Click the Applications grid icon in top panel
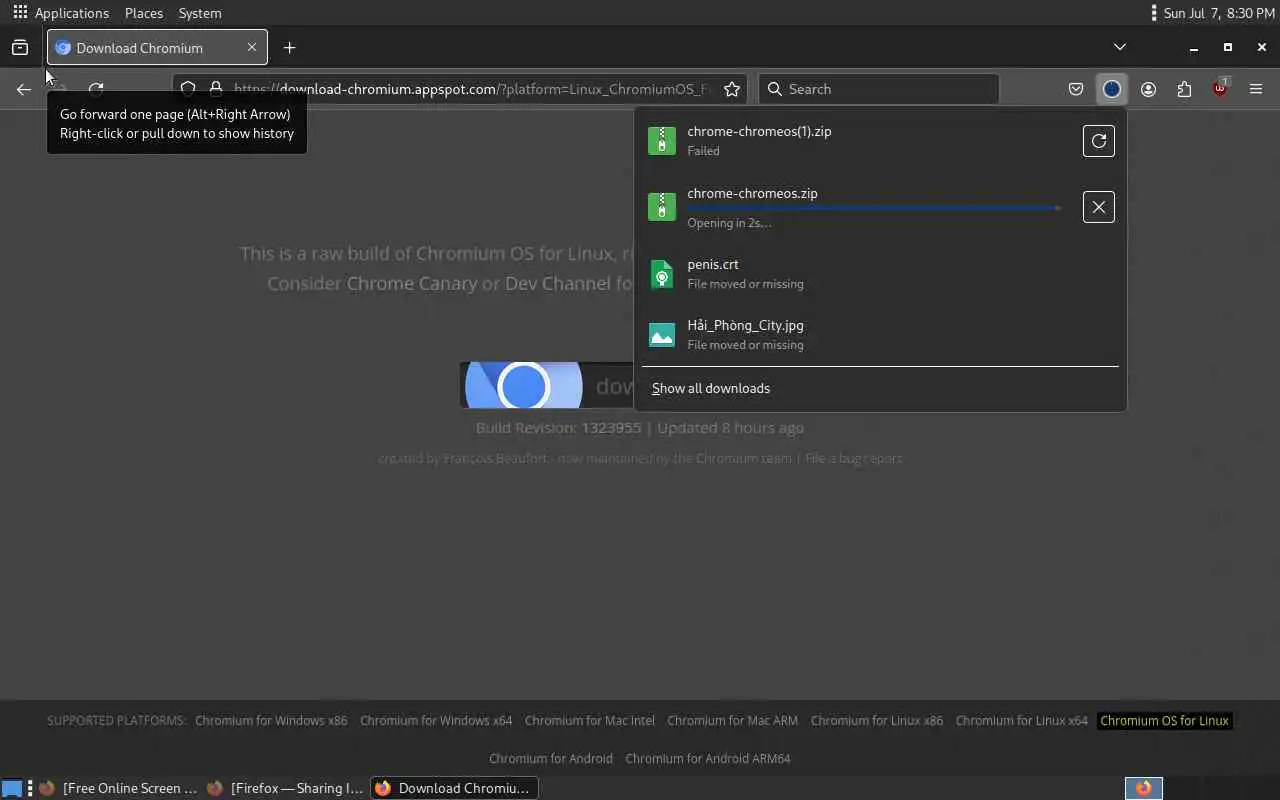Image resolution: width=1280 pixels, height=800 pixels. [x=20, y=13]
